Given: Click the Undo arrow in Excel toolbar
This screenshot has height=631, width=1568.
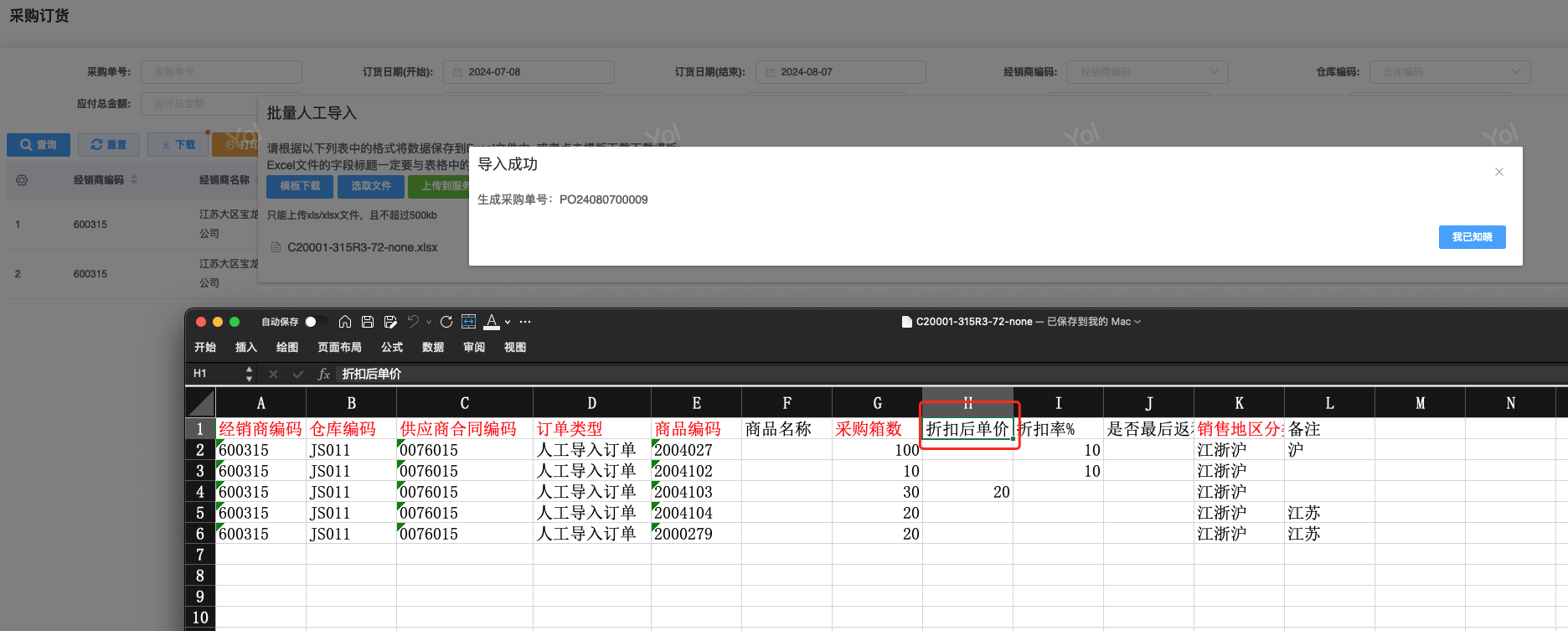Looking at the screenshot, I should pyautogui.click(x=413, y=322).
